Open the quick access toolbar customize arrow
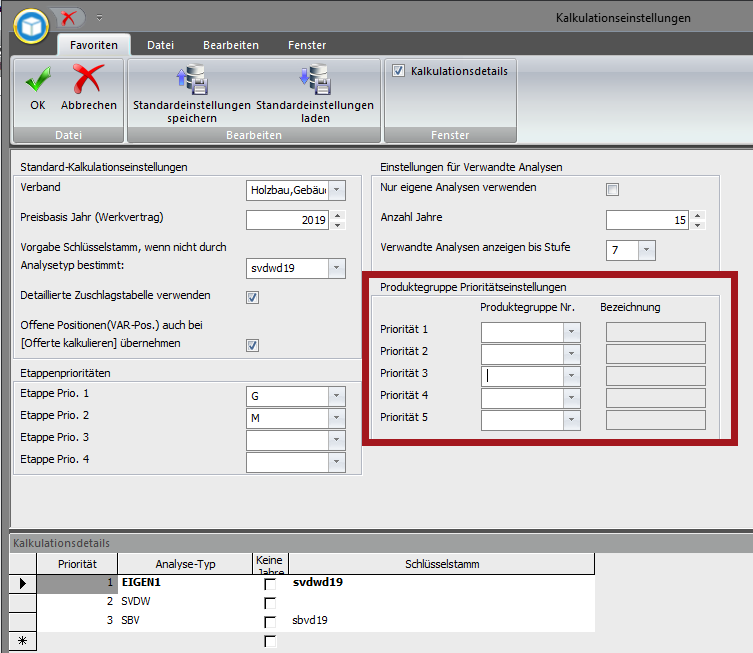Image resolution: width=753 pixels, height=653 pixels. click(99, 18)
